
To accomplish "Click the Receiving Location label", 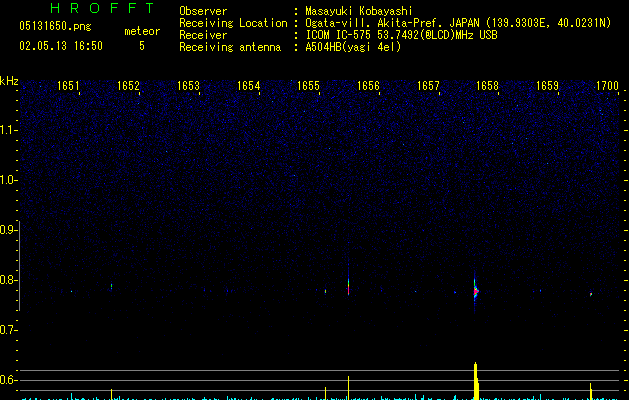I will (x=233, y=23).
